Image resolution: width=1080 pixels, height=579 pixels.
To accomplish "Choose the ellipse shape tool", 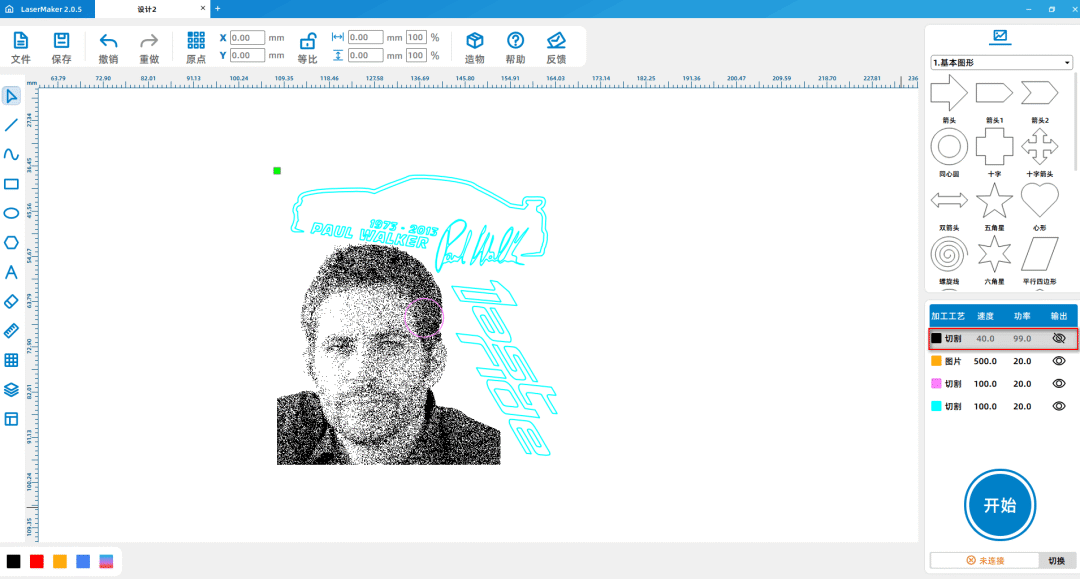I will [x=11, y=213].
